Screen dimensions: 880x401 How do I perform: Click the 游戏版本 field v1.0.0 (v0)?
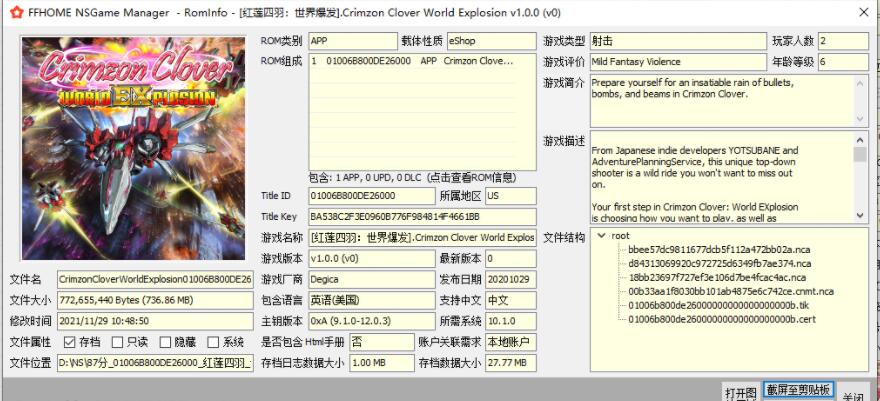372,259
